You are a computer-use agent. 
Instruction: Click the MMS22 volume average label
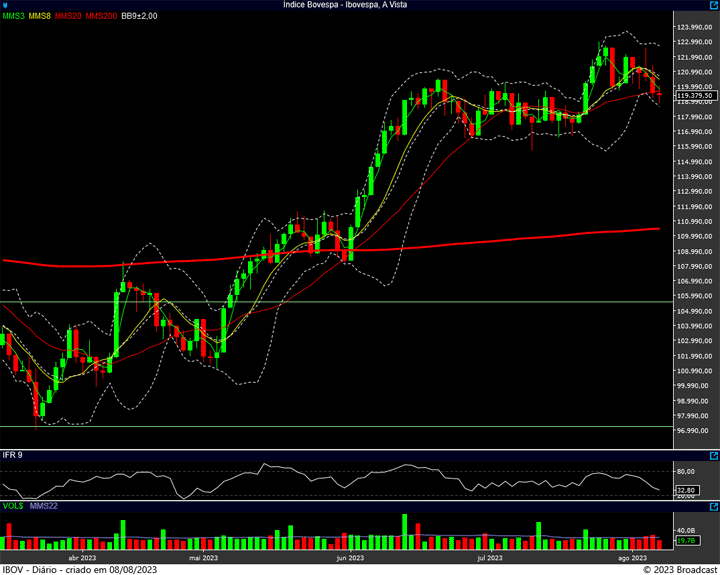click(45, 508)
